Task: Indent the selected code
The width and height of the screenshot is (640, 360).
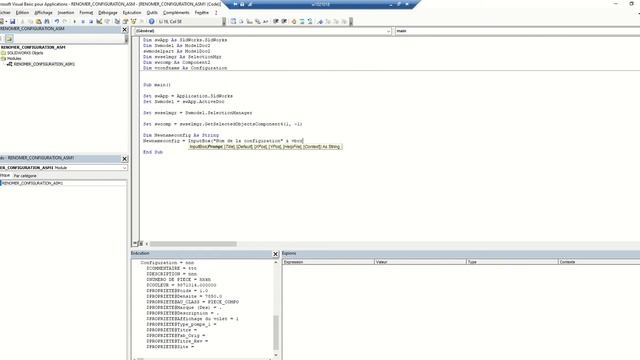Action: pos(276,21)
